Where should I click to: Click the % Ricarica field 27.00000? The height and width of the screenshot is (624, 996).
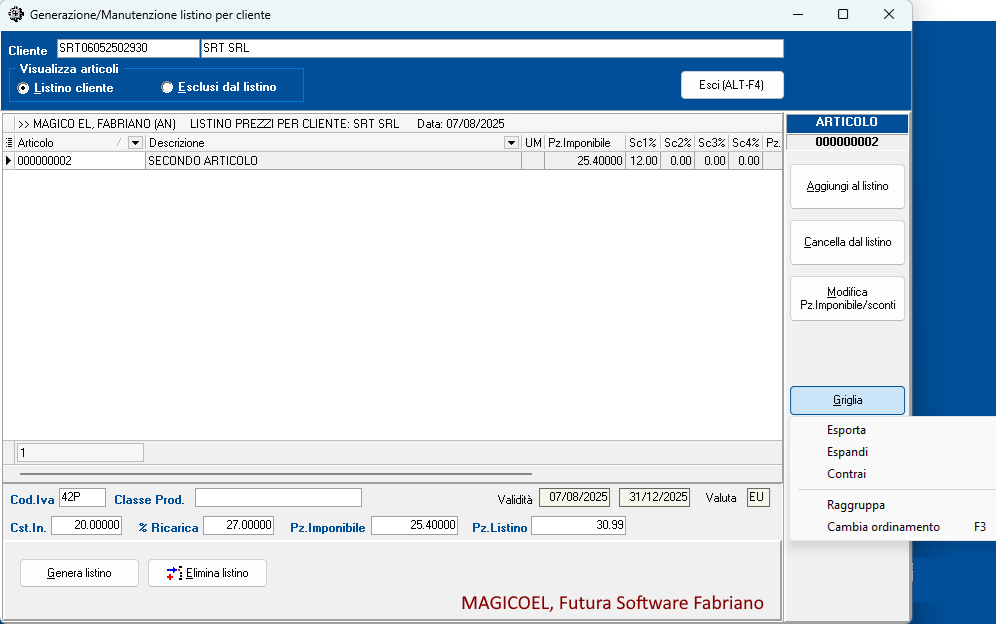(x=239, y=526)
